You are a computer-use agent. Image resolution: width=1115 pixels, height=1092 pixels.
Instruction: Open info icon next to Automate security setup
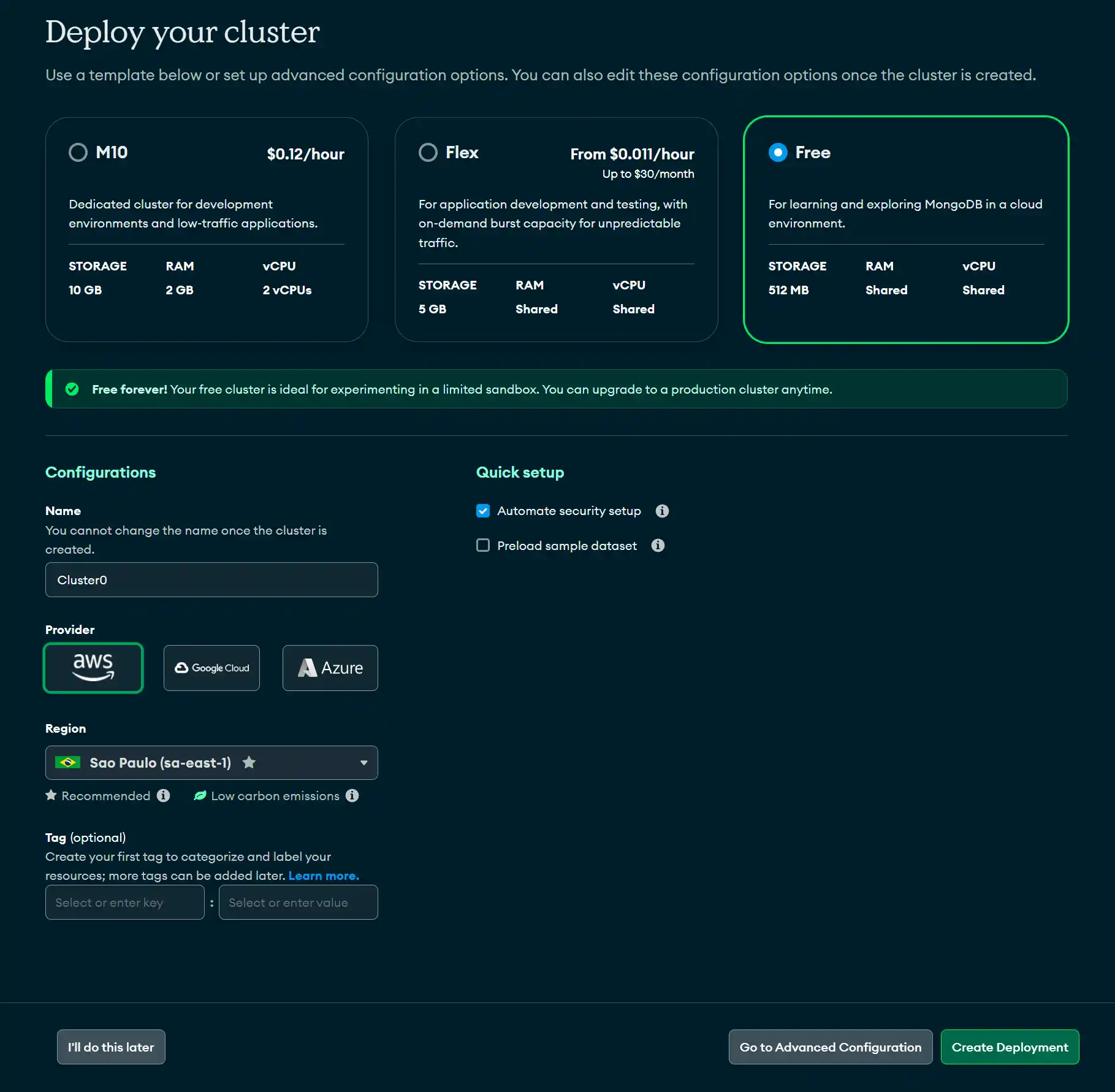coord(662,511)
